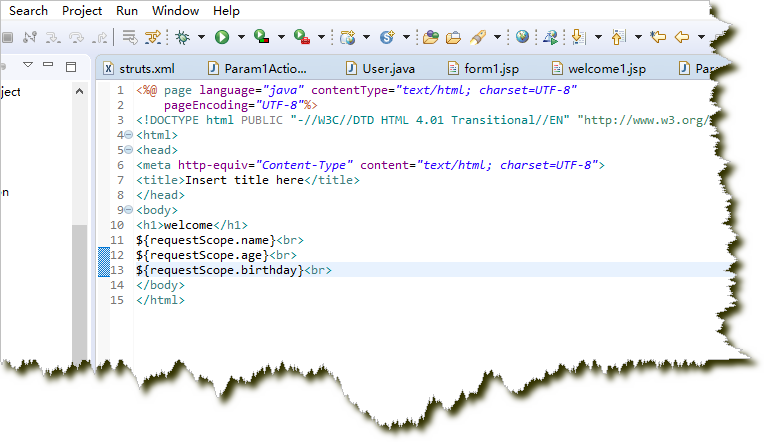Click the Open Type folder icon
The width and height of the screenshot is (764, 442).
tap(431, 37)
